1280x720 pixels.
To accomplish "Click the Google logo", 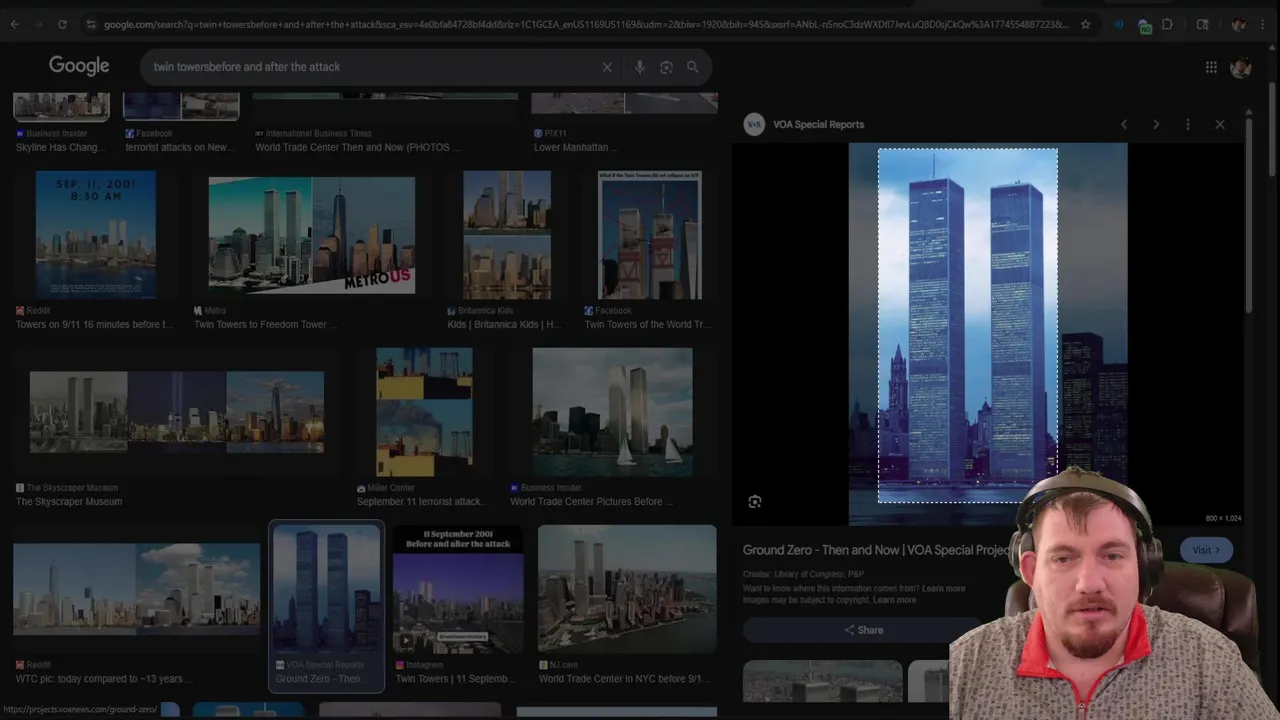I will [x=79, y=66].
